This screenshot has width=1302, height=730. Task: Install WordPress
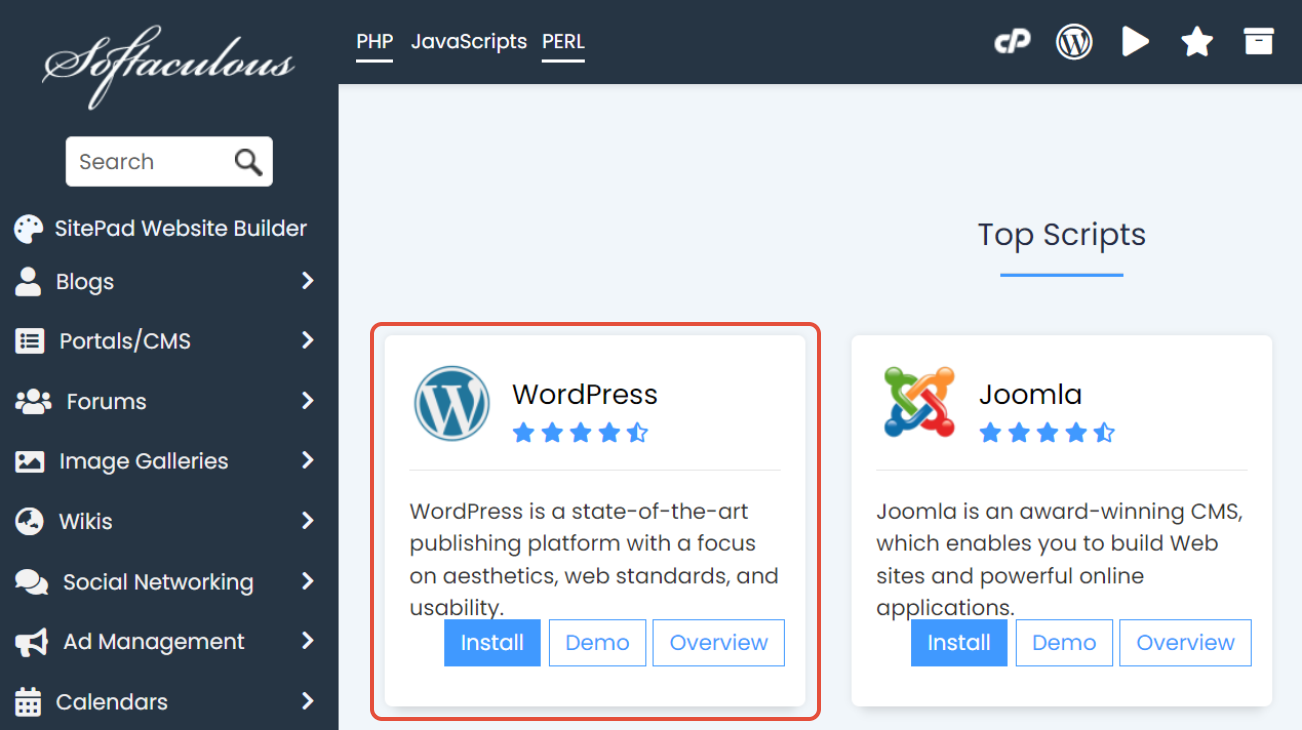(492, 643)
